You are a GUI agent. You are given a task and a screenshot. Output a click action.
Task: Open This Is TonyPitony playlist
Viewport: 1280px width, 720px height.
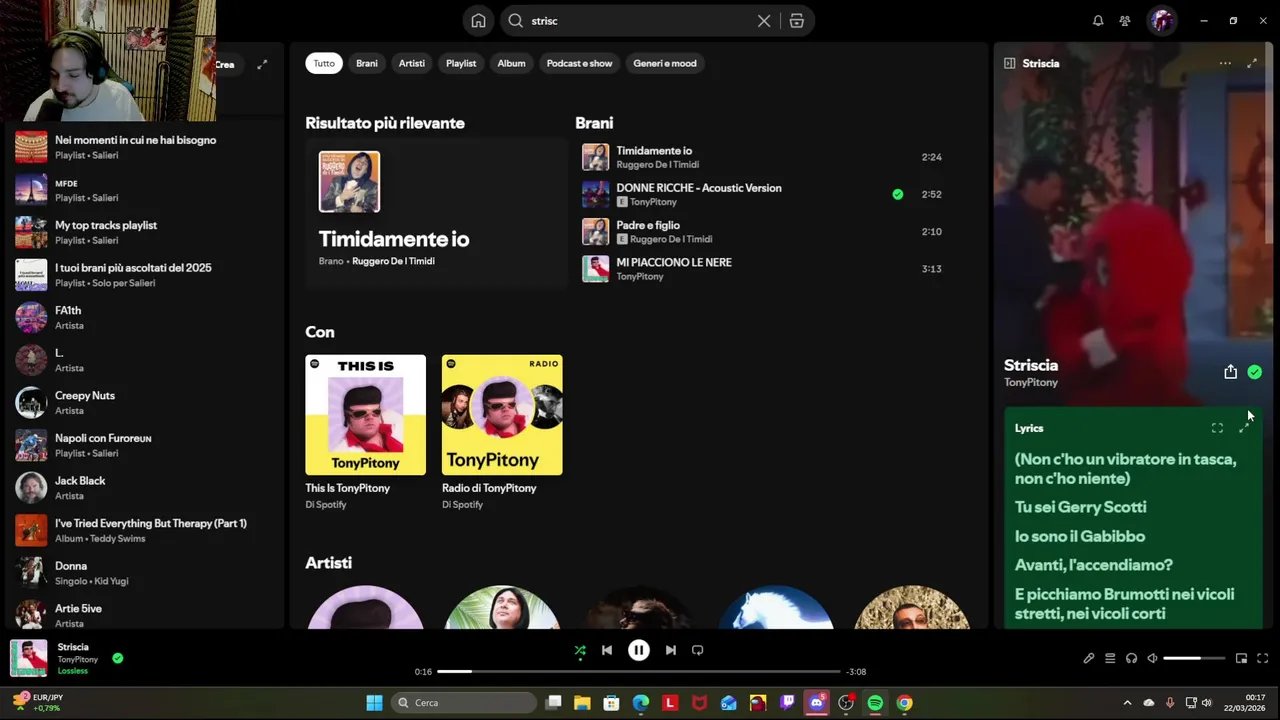pyautogui.click(x=365, y=433)
